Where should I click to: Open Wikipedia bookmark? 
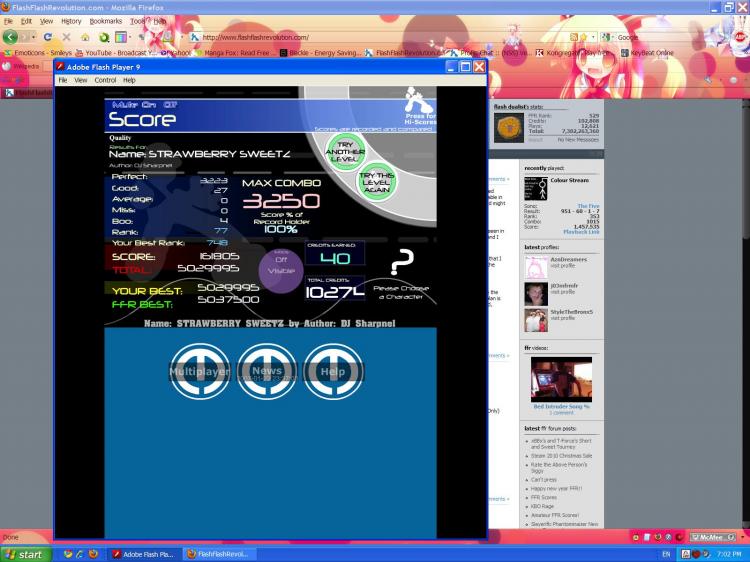[x=21, y=66]
